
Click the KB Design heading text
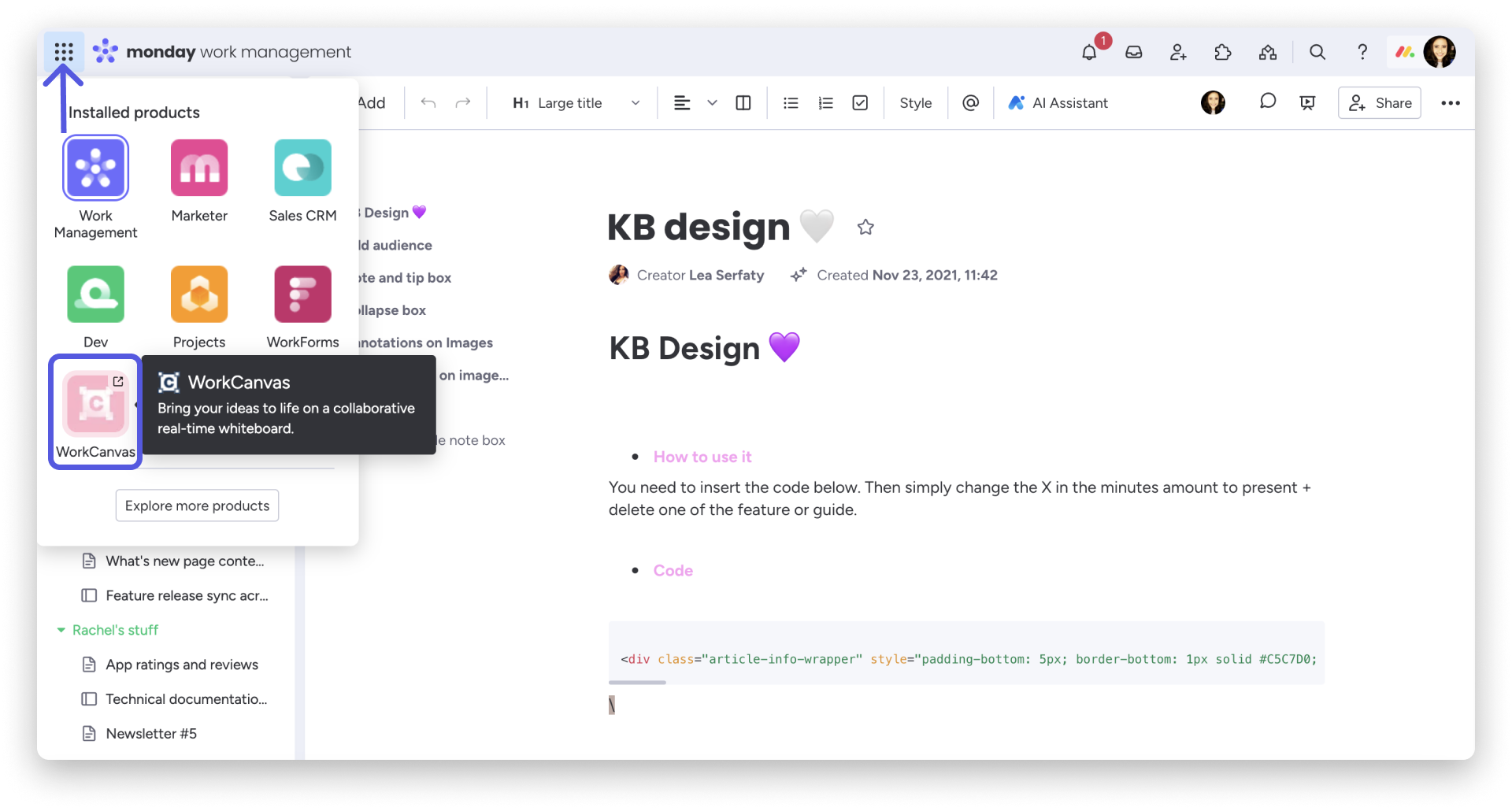(684, 349)
